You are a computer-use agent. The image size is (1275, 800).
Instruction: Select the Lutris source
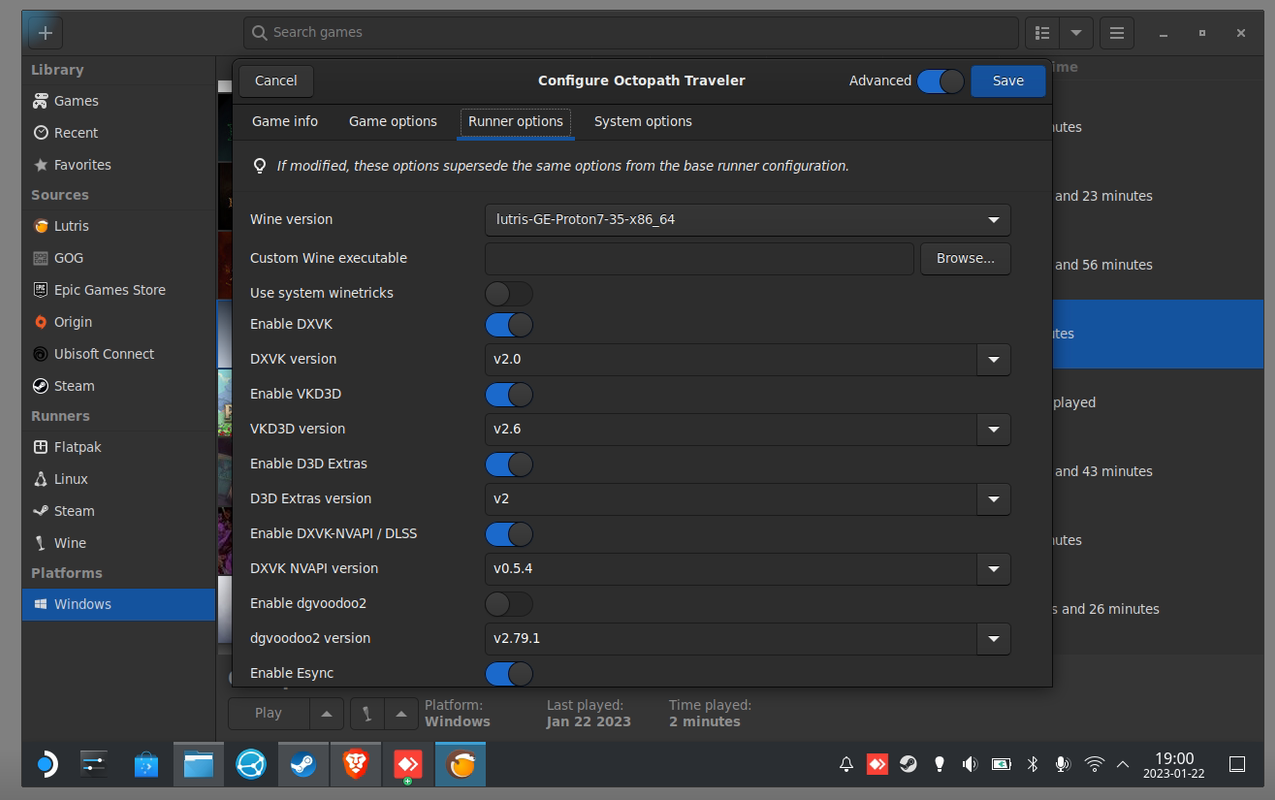(x=118, y=226)
